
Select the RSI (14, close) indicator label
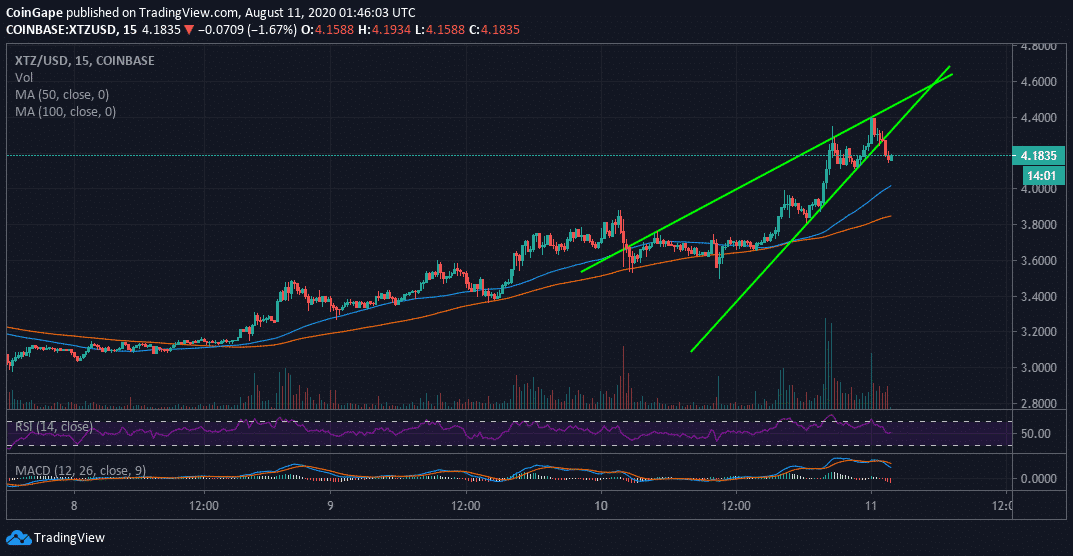54,426
